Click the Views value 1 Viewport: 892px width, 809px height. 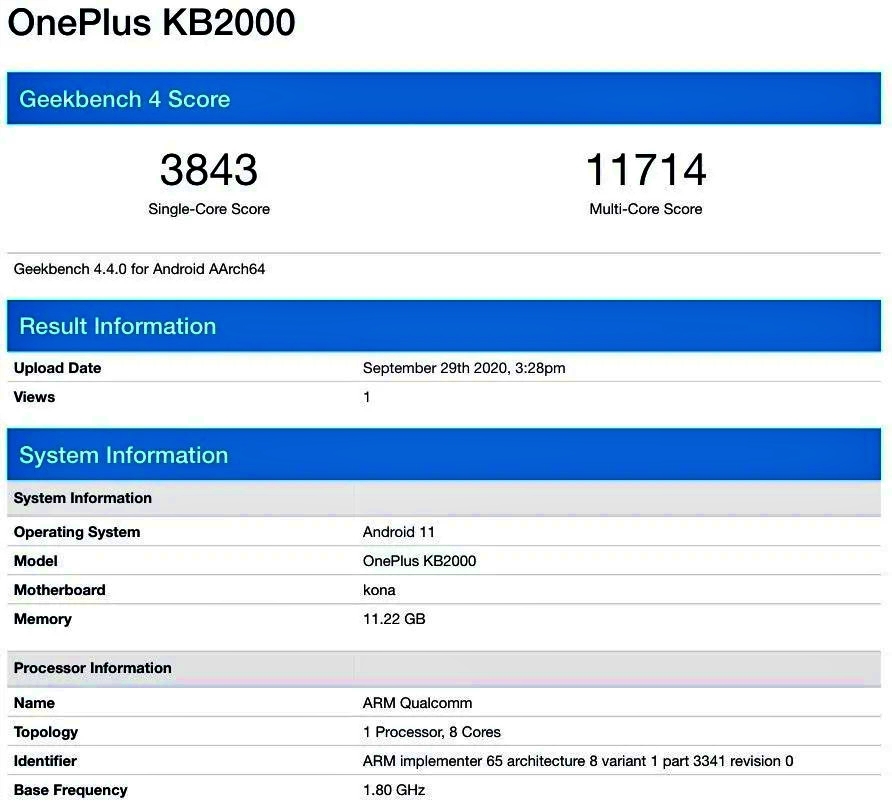tap(367, 397)
